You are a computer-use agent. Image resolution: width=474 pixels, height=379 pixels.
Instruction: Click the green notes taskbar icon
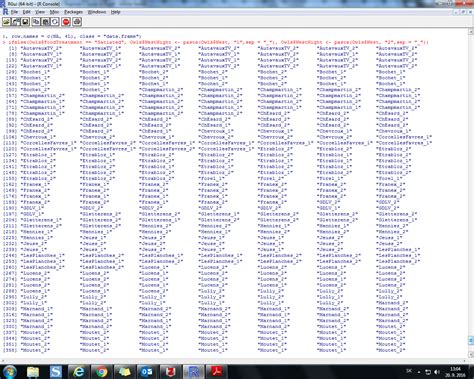click(x=125, y=372)
